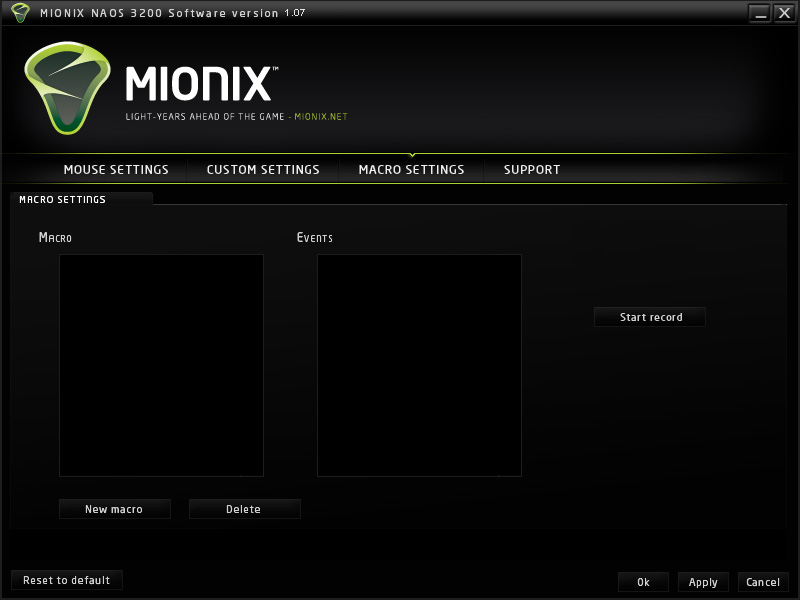This screenshot has width=800, height=600.
Task: Click the 'Events' section label
Action: (315, 238)
